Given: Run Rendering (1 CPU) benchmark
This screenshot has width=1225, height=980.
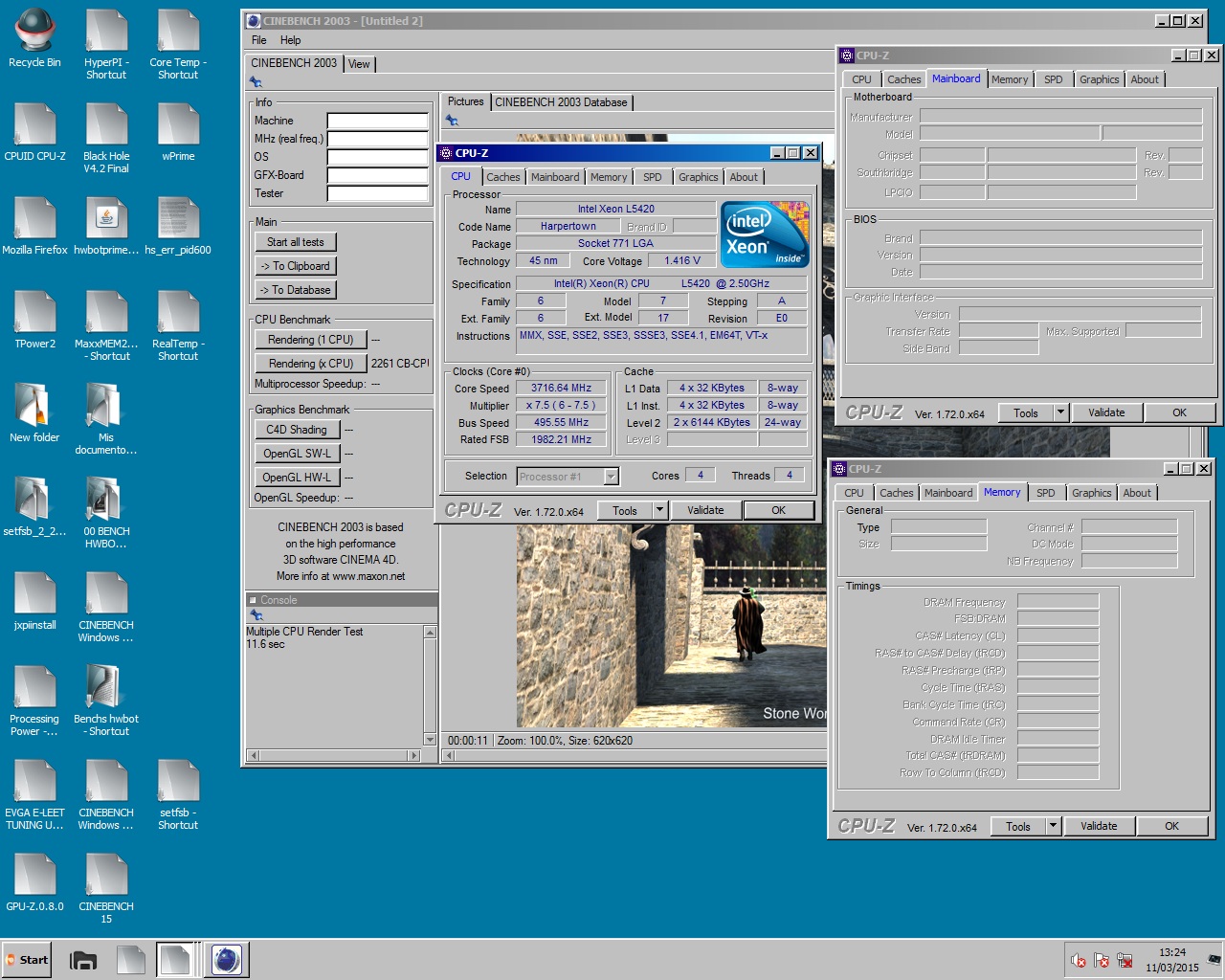Looking at the screenshot, I should coord(311,340).
